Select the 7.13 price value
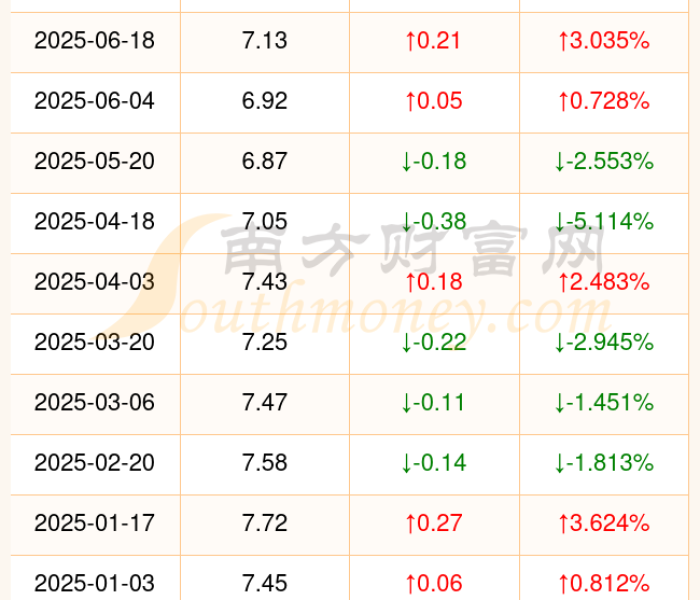Screen dimensions: 700x600 point(264,41)
